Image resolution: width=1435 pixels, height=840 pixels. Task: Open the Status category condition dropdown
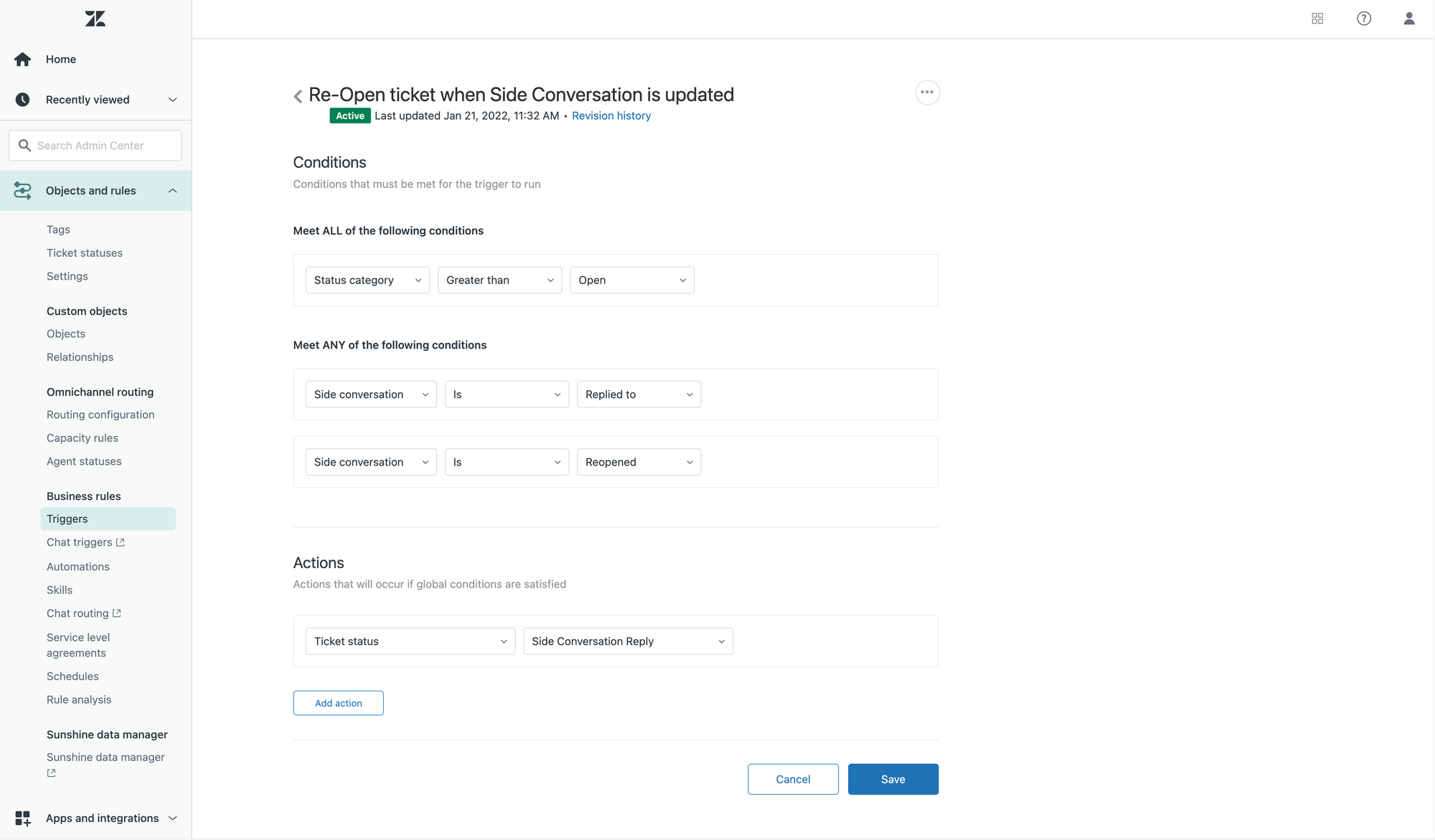367,280
